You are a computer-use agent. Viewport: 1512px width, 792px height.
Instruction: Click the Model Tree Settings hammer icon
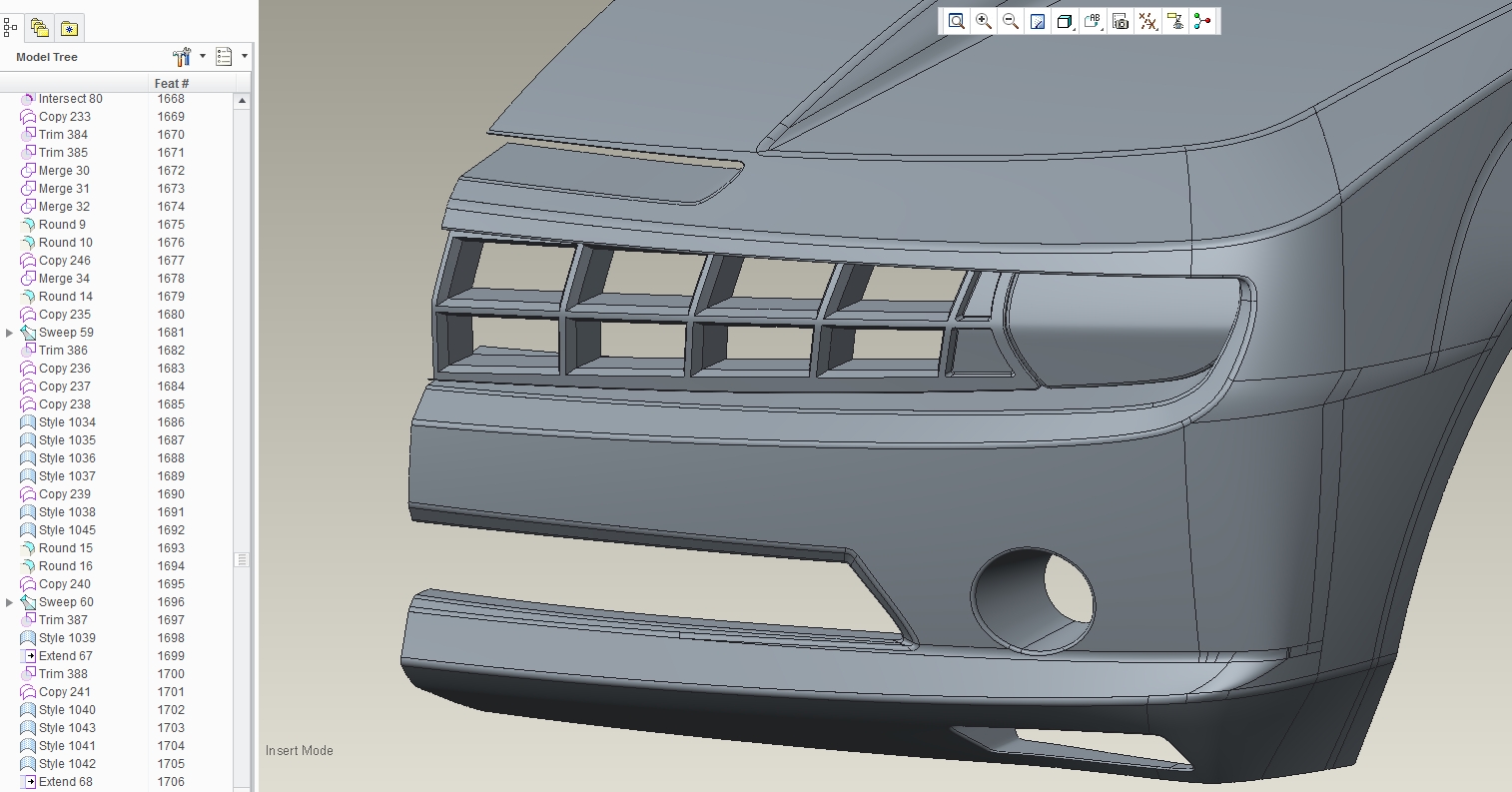coord(182,57)
